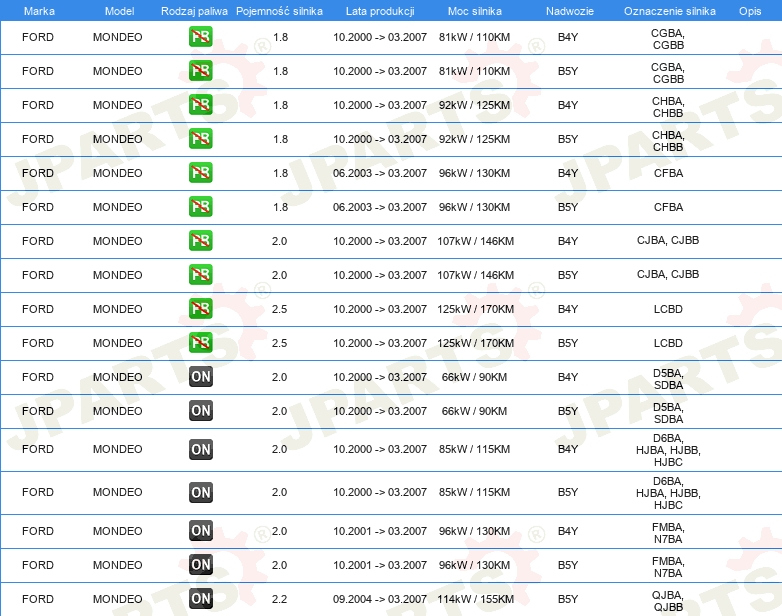Image resolution: width=782 pixels, height=616 pixels.
Task: Click petrol fuel icon in 107kW B5Y row
Action: click(x=200, y=274)
